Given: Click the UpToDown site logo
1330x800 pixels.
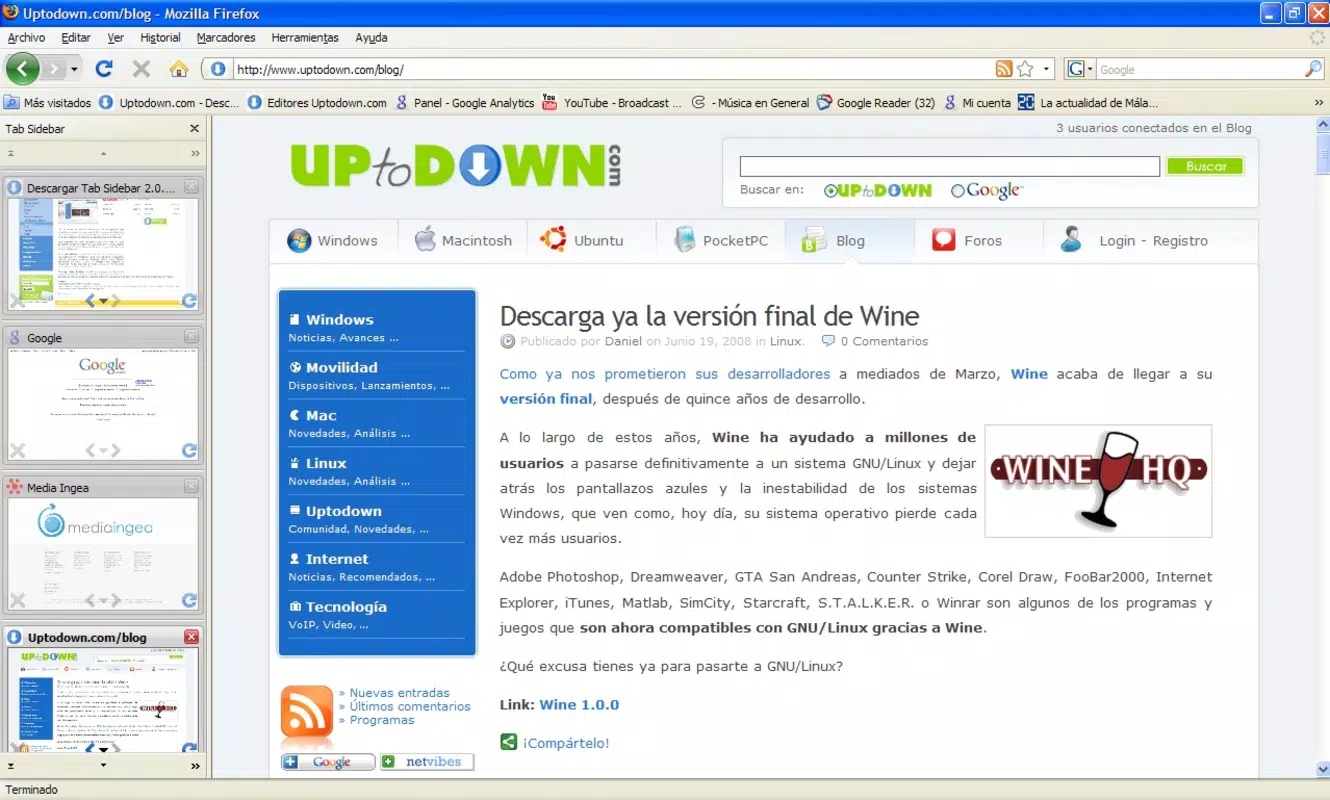Looking at the screenshot, I should pyautogui.click(x=456, y=166).
